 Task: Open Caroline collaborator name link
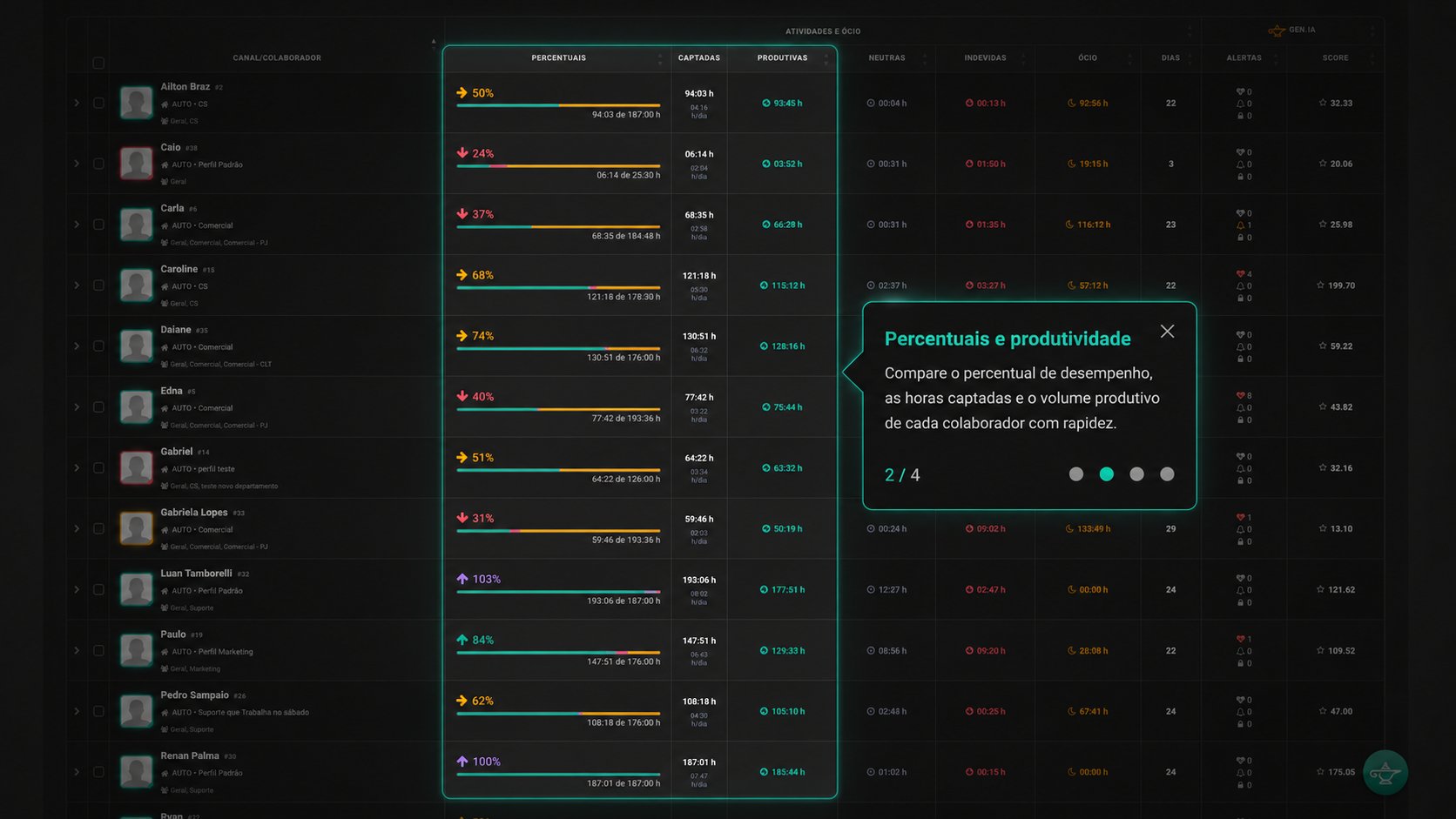pos(179,269)
